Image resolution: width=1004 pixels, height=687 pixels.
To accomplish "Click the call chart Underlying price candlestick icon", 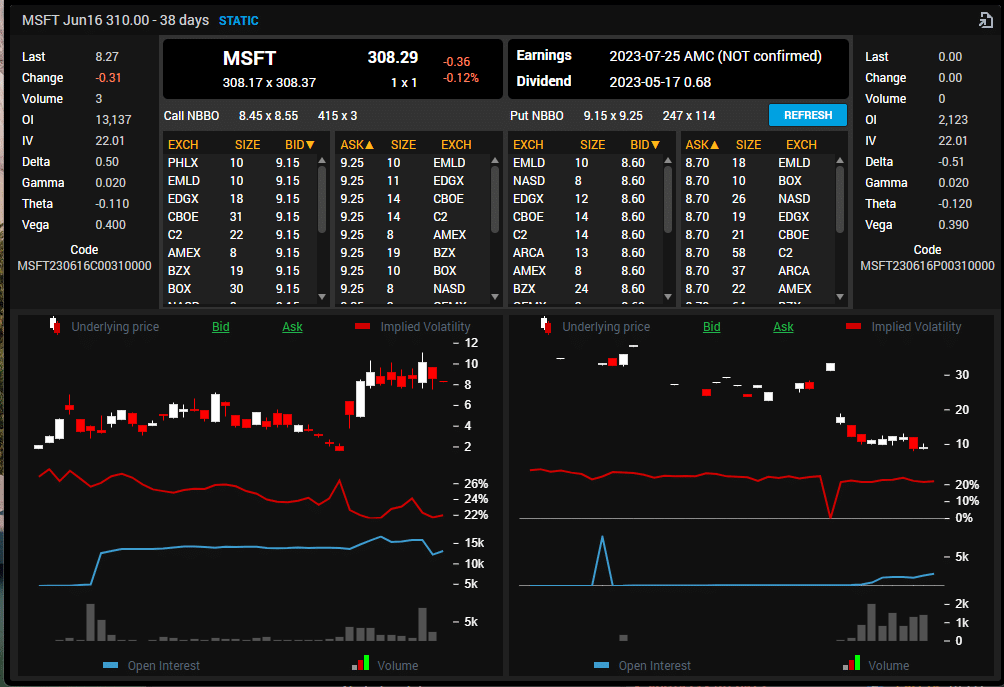I will (x=55, y=326).
